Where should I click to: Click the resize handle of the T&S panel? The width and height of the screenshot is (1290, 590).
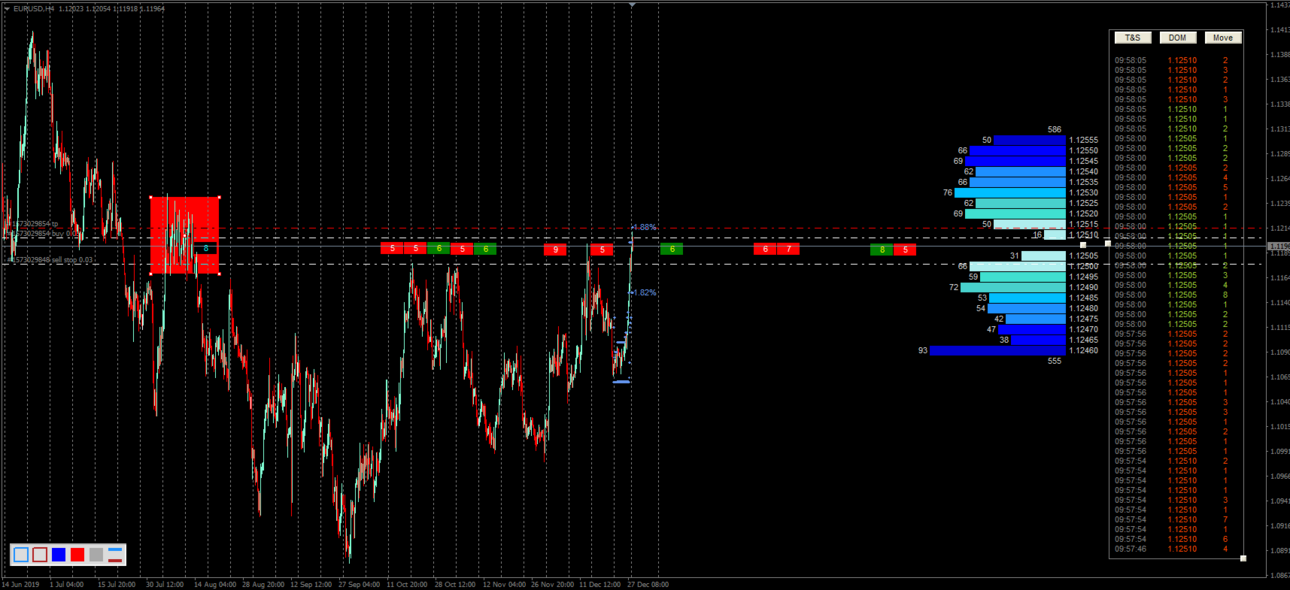(x=1243, y=558)
